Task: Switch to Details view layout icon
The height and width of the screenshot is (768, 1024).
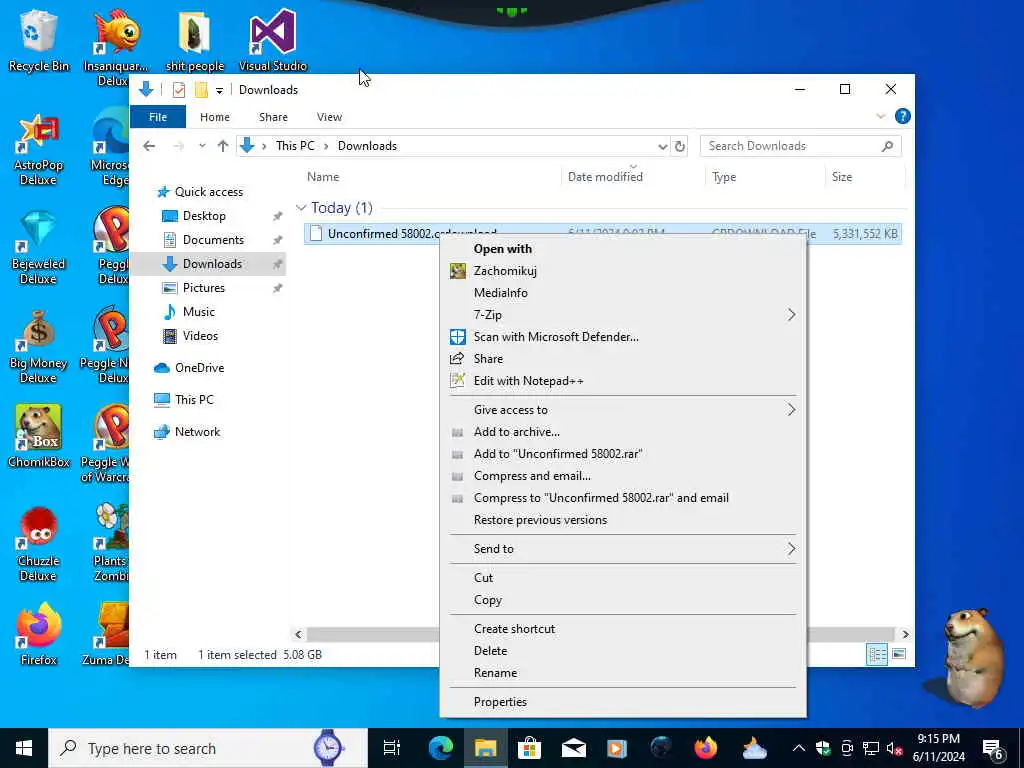Action: [876, 654]
